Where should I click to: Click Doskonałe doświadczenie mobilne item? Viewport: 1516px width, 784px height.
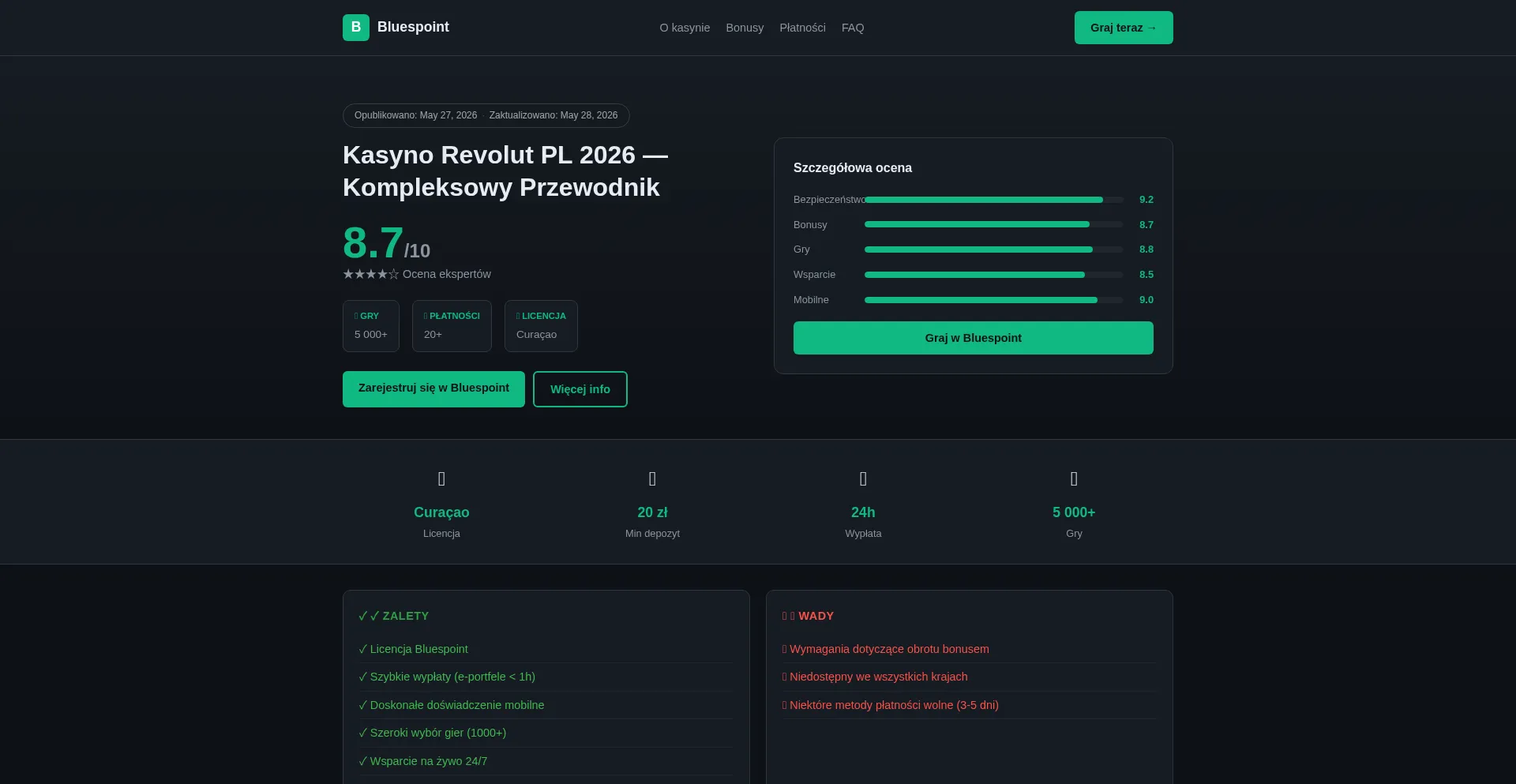[x=546, y=705]
